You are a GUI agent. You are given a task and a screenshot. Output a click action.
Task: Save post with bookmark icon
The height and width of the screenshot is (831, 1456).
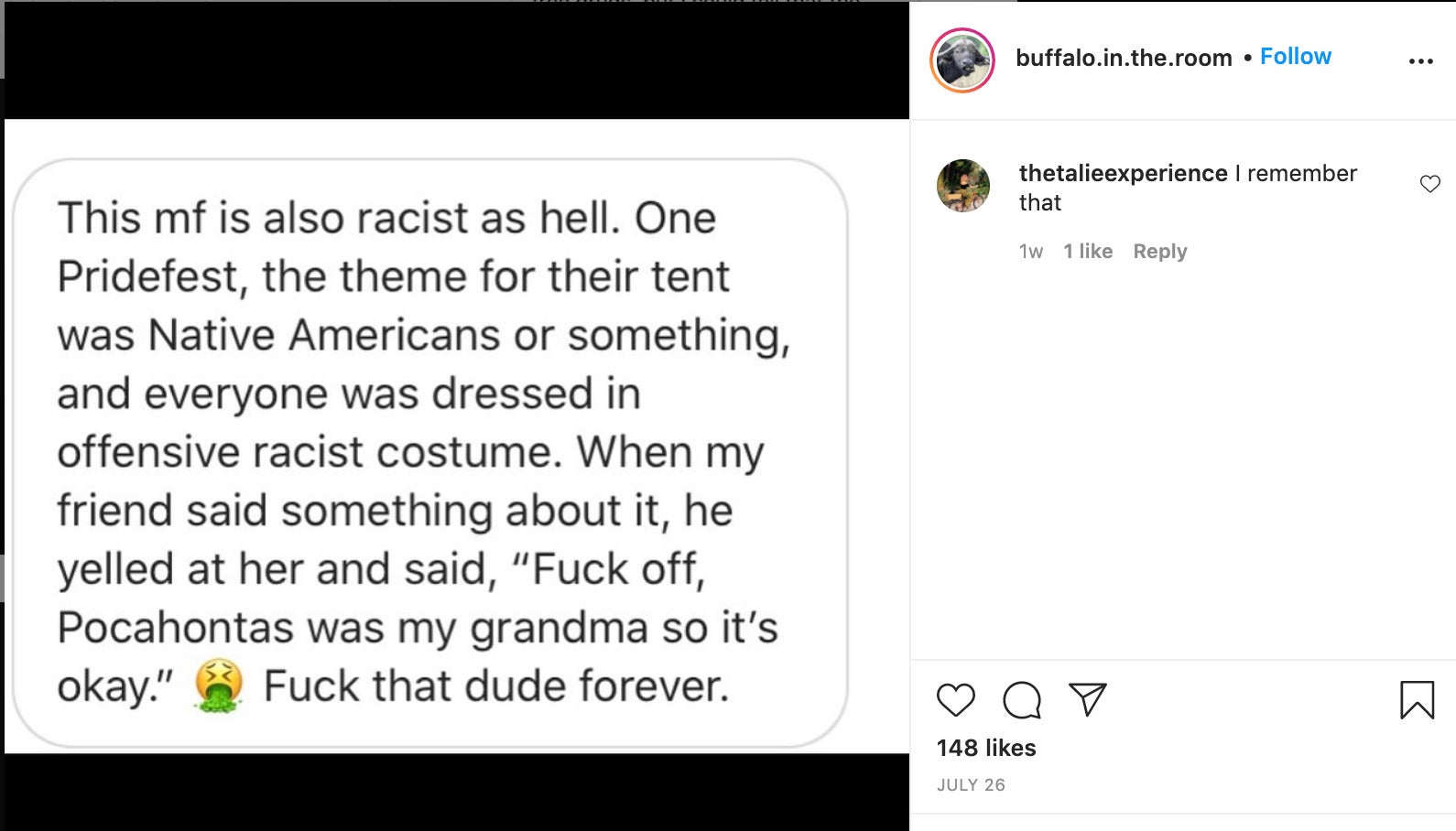point(1417,700)
